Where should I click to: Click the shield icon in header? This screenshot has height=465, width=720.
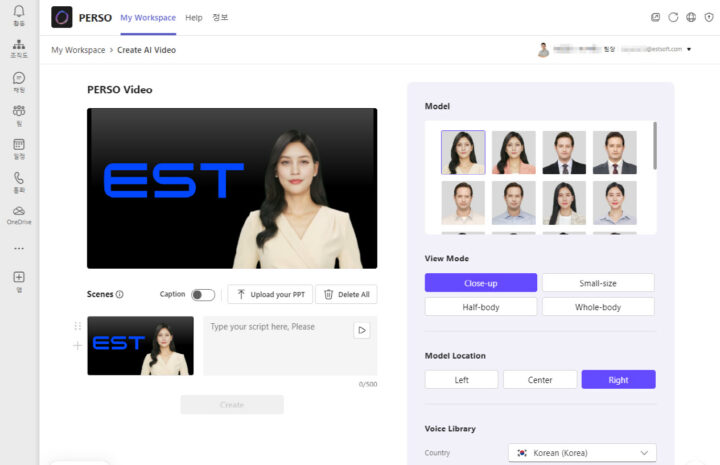(x=709, y=17)
